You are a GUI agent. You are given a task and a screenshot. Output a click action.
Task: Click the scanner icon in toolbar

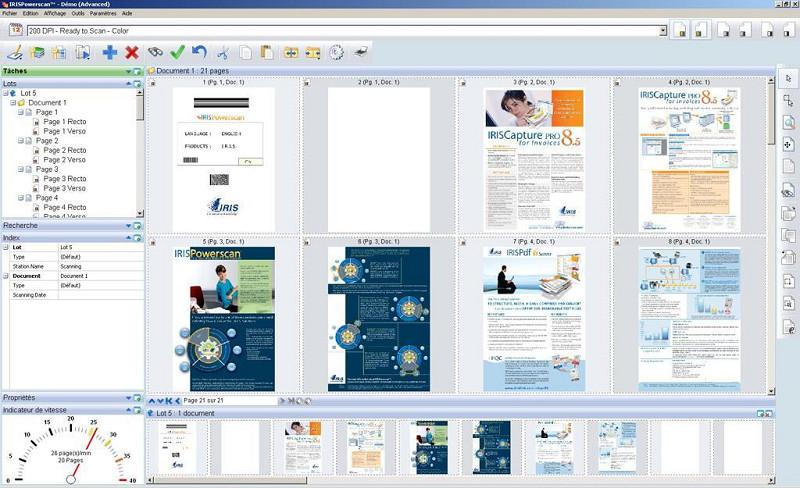click(x=360, y=52)
